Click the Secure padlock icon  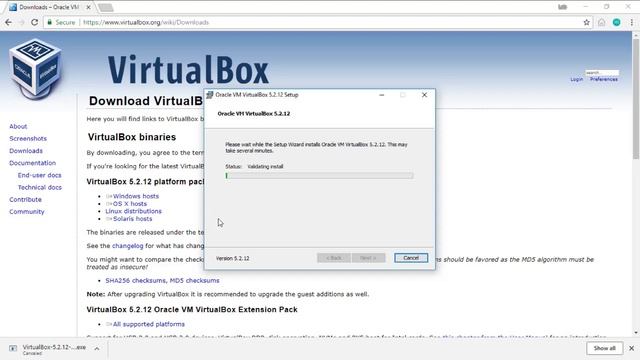[50, 22]
